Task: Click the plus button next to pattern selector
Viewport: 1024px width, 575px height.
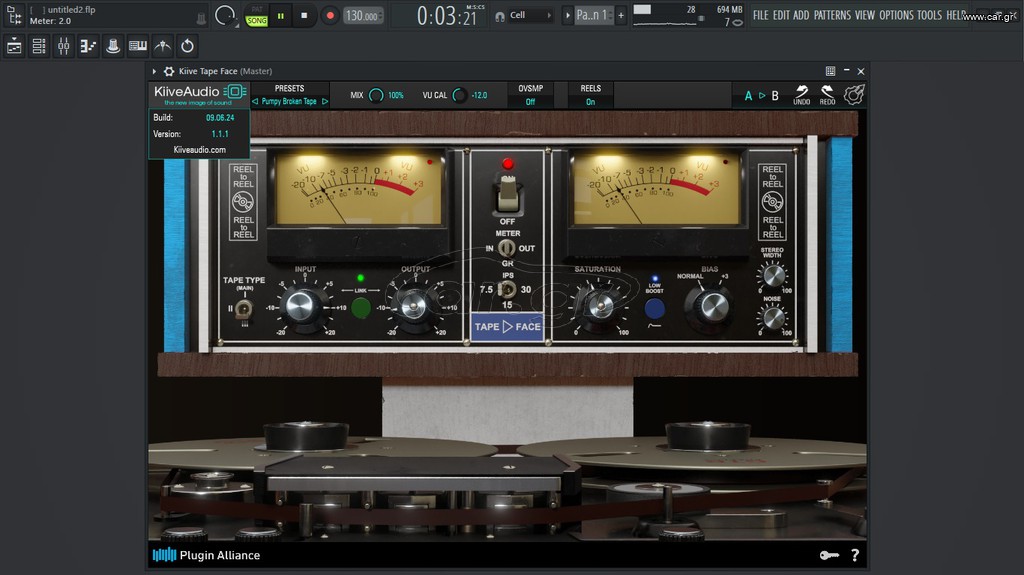Action: click(x=620, y=15)
